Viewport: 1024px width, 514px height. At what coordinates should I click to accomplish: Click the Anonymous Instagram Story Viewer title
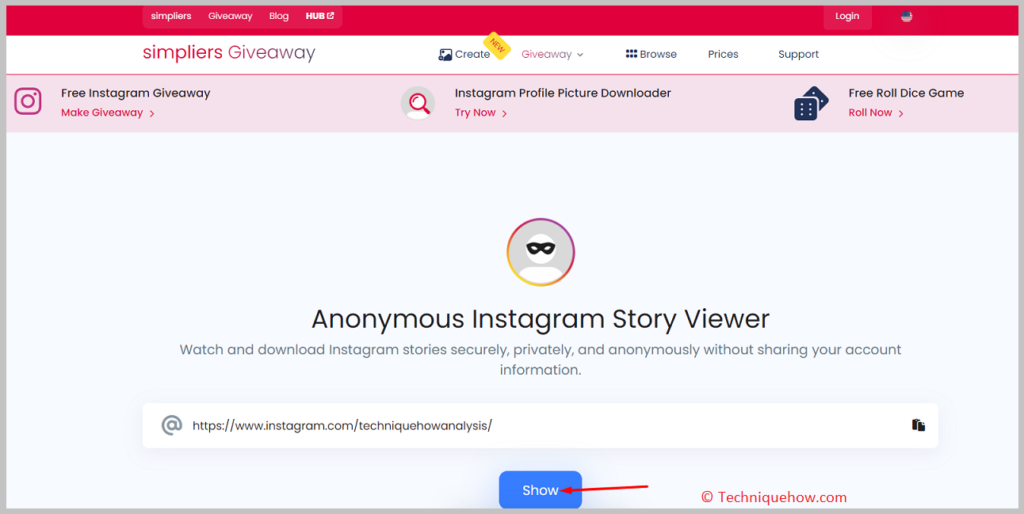541,319
